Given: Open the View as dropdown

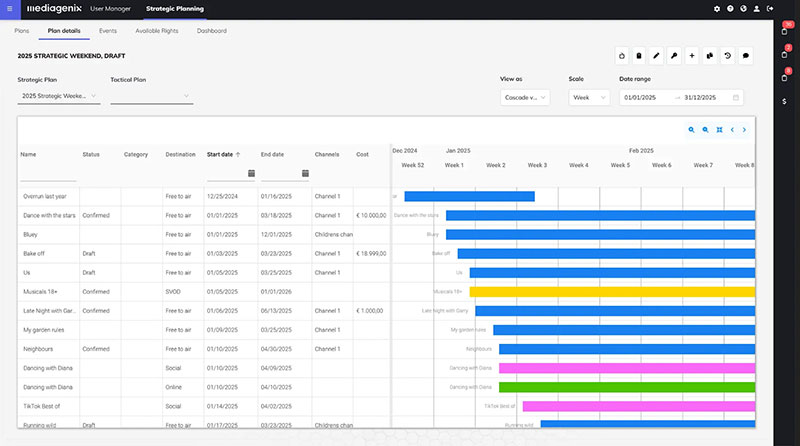Looking at the screenshot, I should [x=525, y=97].
